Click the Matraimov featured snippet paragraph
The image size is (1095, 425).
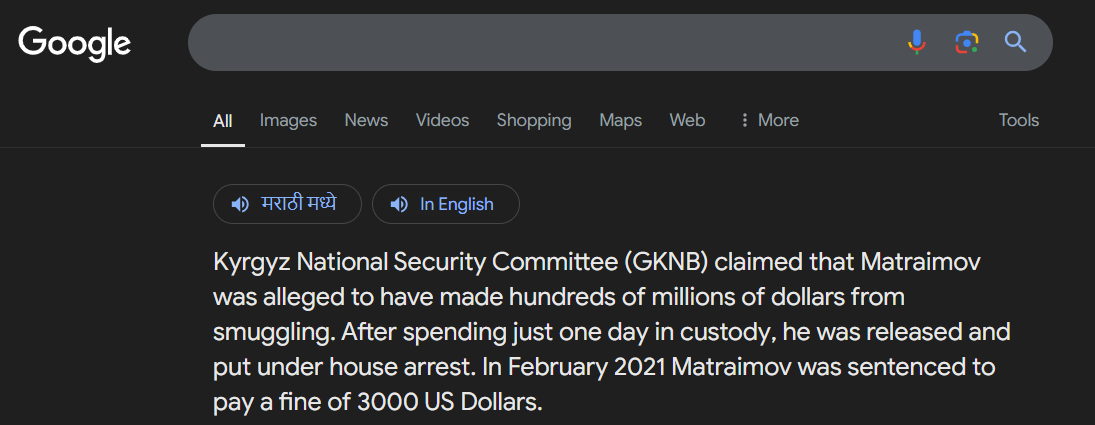pos(612,332)
